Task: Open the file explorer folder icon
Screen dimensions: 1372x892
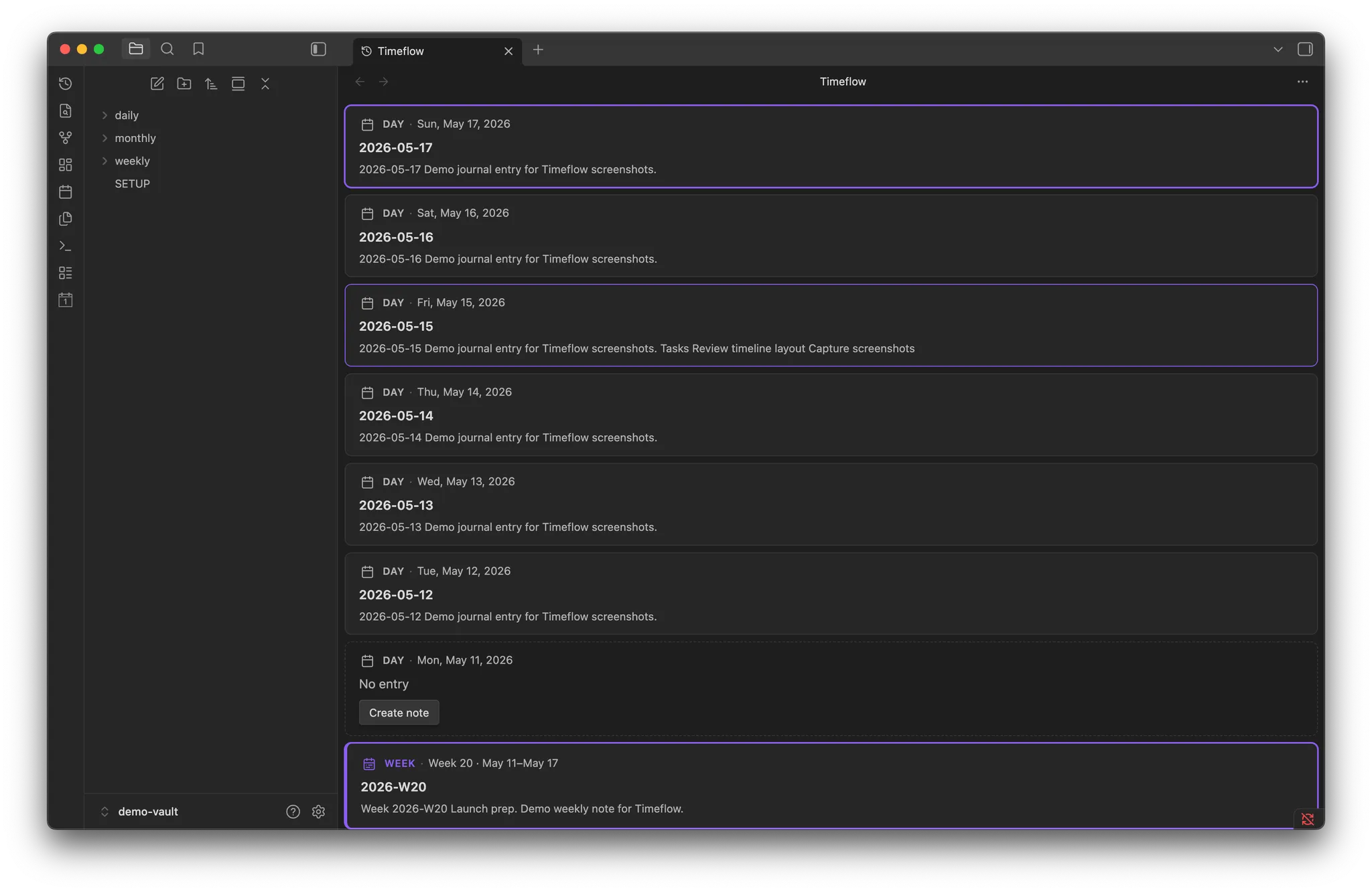Action: (x=136, y=49)
